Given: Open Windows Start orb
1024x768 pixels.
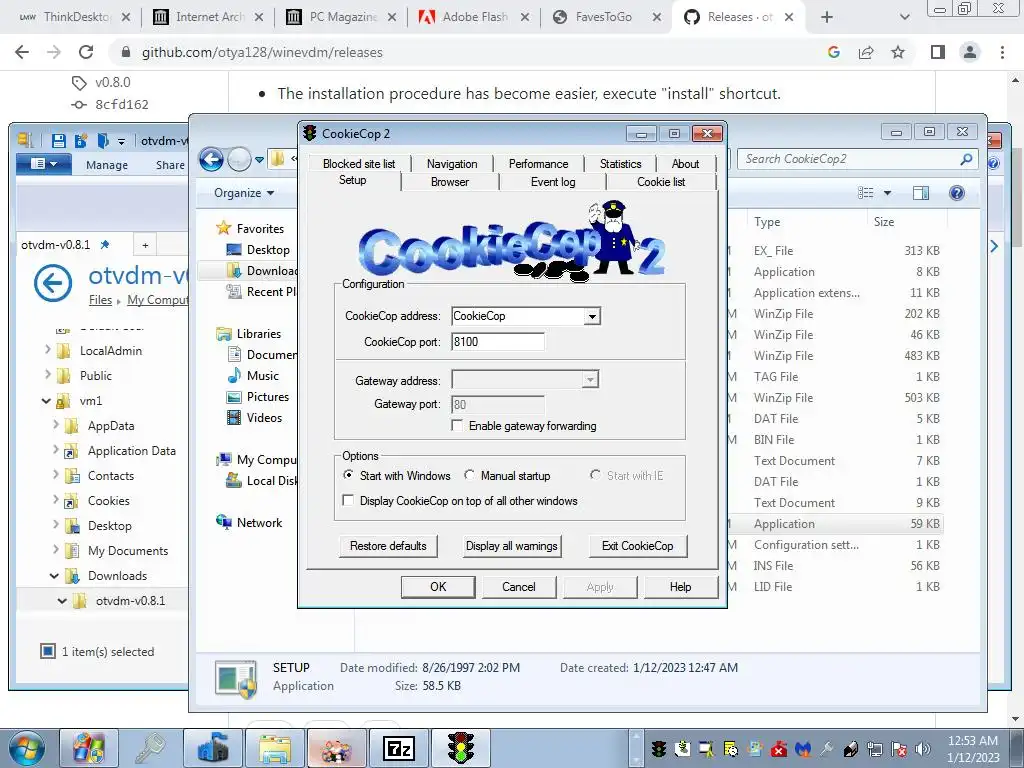Looking at the screenshot, I should (27, 749).
